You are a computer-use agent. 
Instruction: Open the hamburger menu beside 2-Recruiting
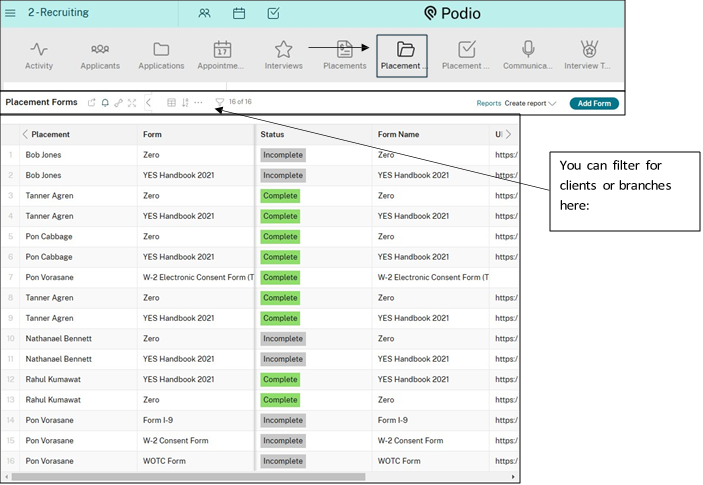pos(10,13)
